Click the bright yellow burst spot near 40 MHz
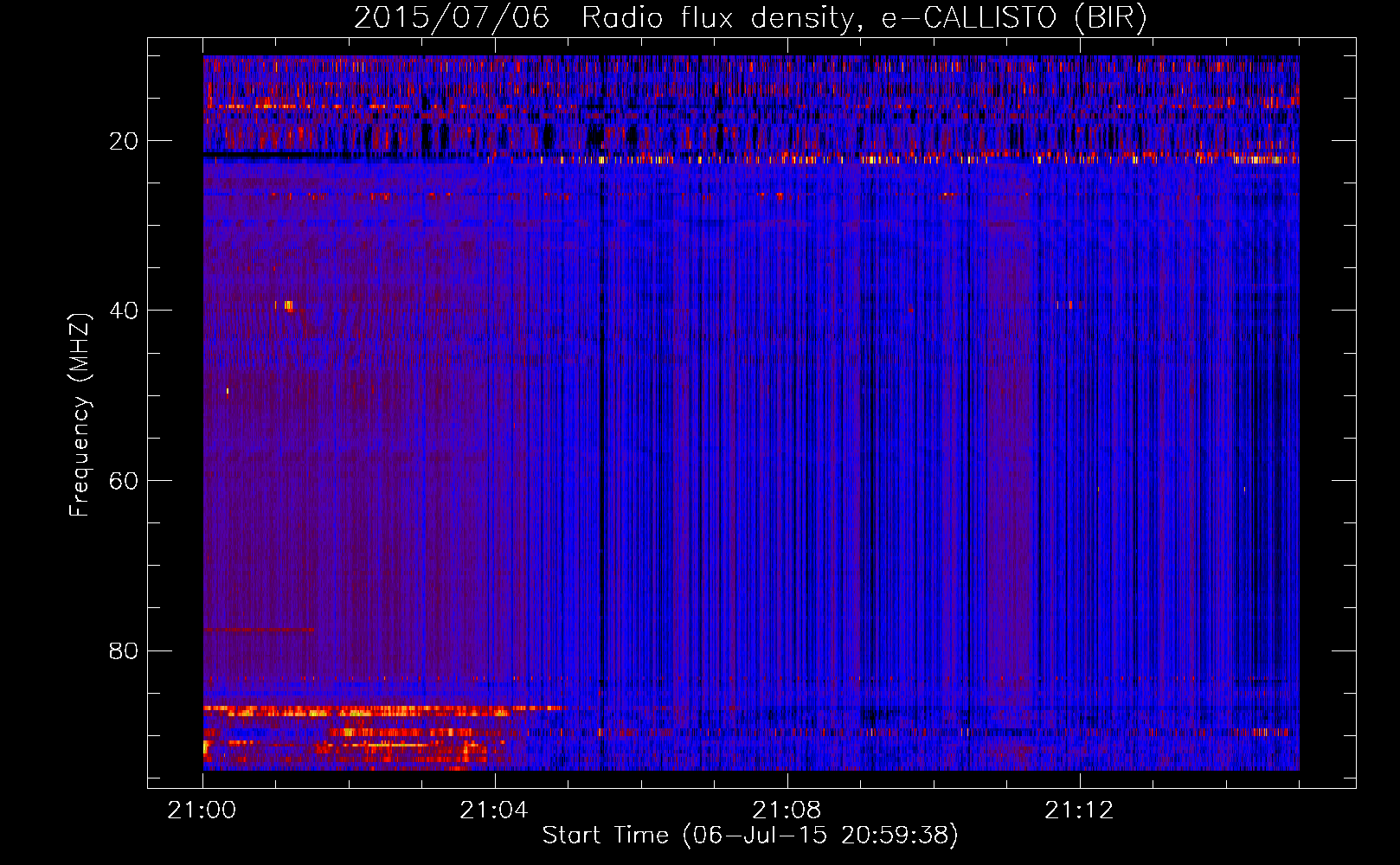Image resolution: width=1400 pixels, height=865 pixels. click(x=288, y=304)
